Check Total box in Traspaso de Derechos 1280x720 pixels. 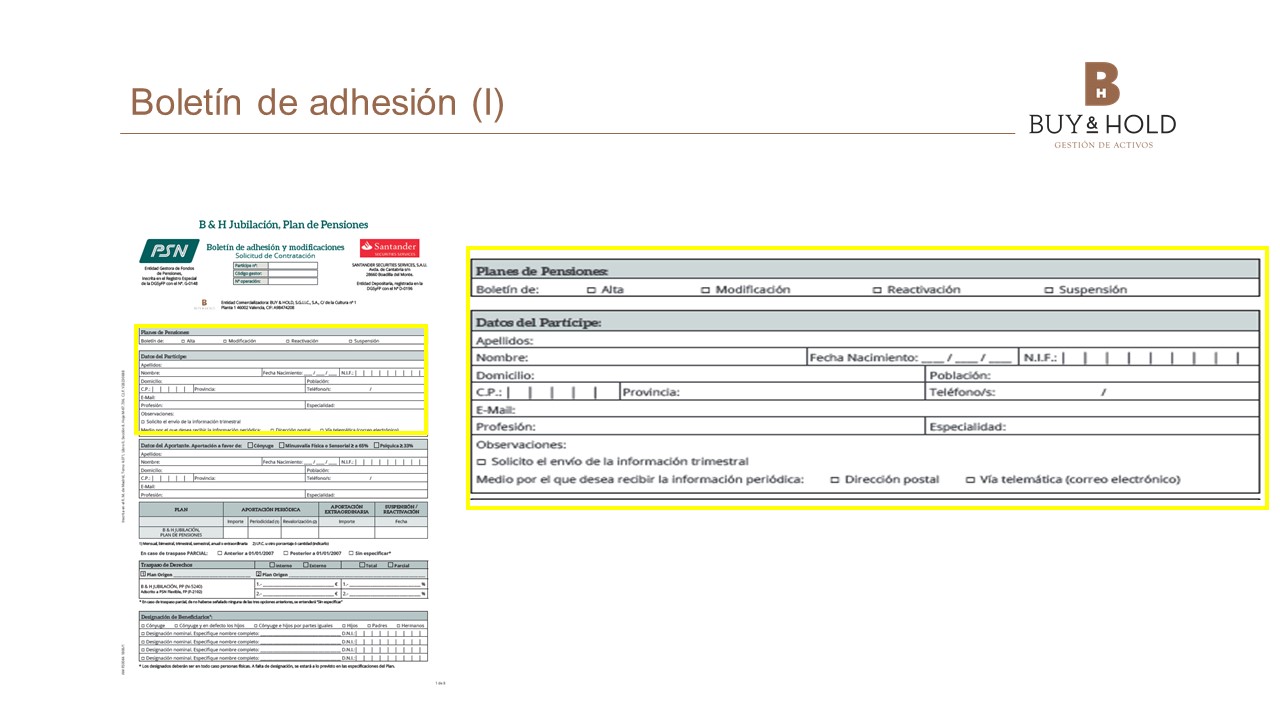tap(362, 565)
